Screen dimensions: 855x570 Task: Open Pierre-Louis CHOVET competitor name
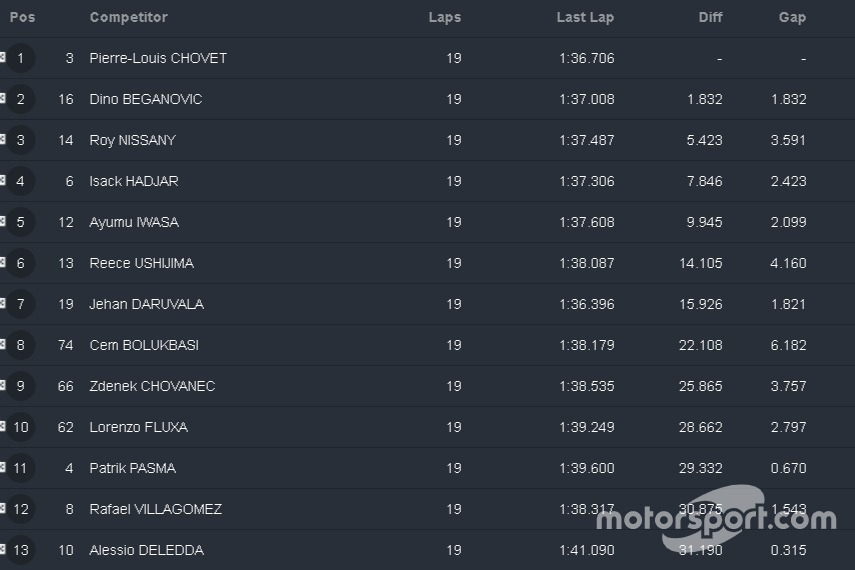(x=158, y=58)
